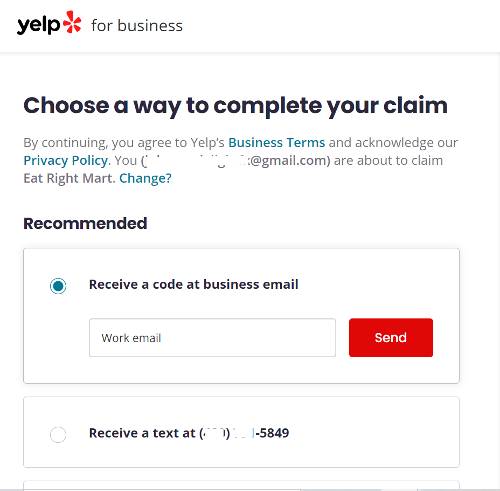This screenshot has width=500, height=491.
Task: Click the red Send button
Action: pos(391,337)
